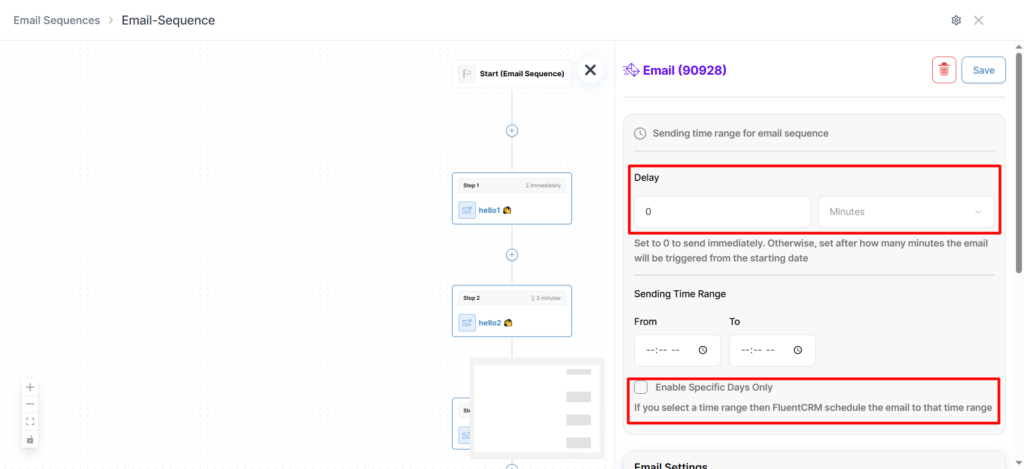Screen dimensions: 1024x469
Task: Add step between Step 1 and Step 2
Action: point(512,255)
